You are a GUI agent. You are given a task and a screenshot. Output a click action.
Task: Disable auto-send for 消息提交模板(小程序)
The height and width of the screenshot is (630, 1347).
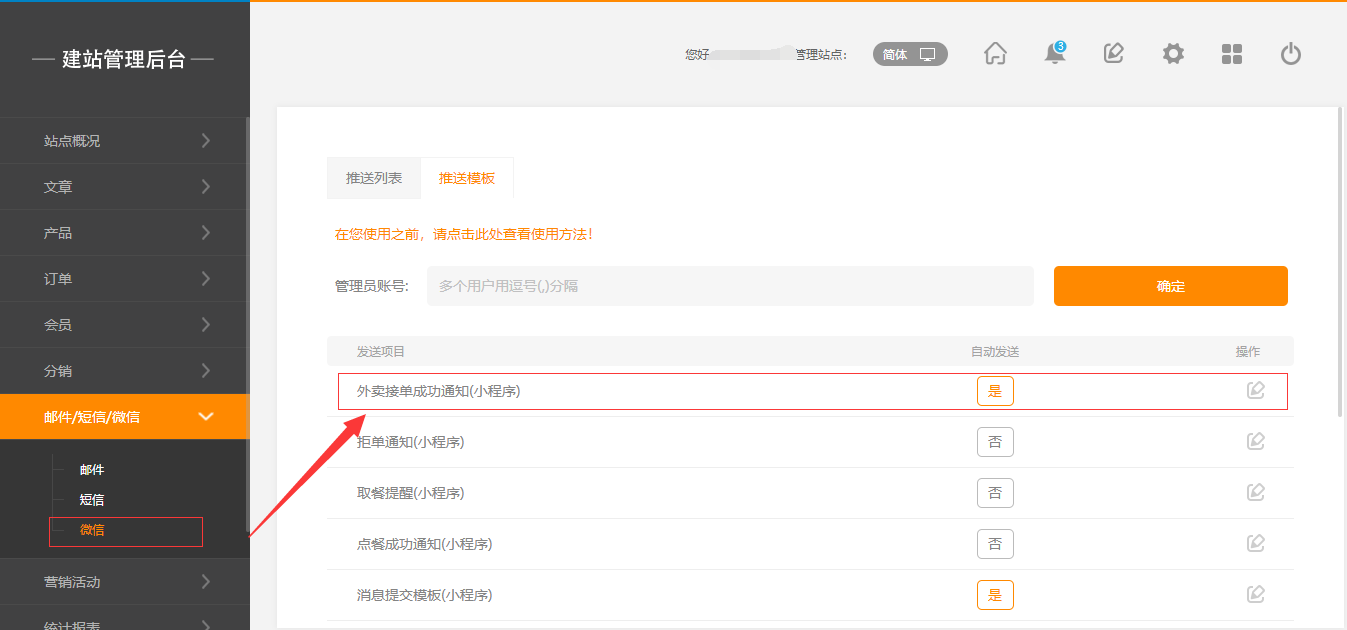tap(995, 595)
